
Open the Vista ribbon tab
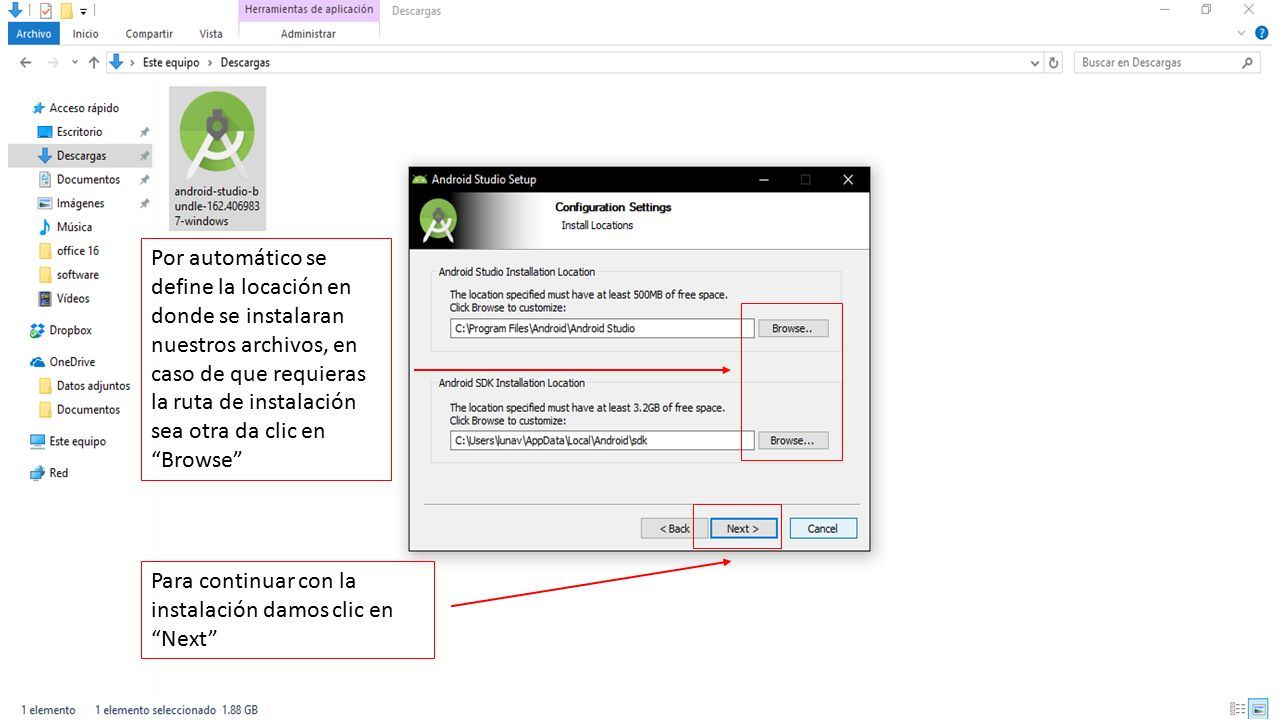tap(211, 34)
